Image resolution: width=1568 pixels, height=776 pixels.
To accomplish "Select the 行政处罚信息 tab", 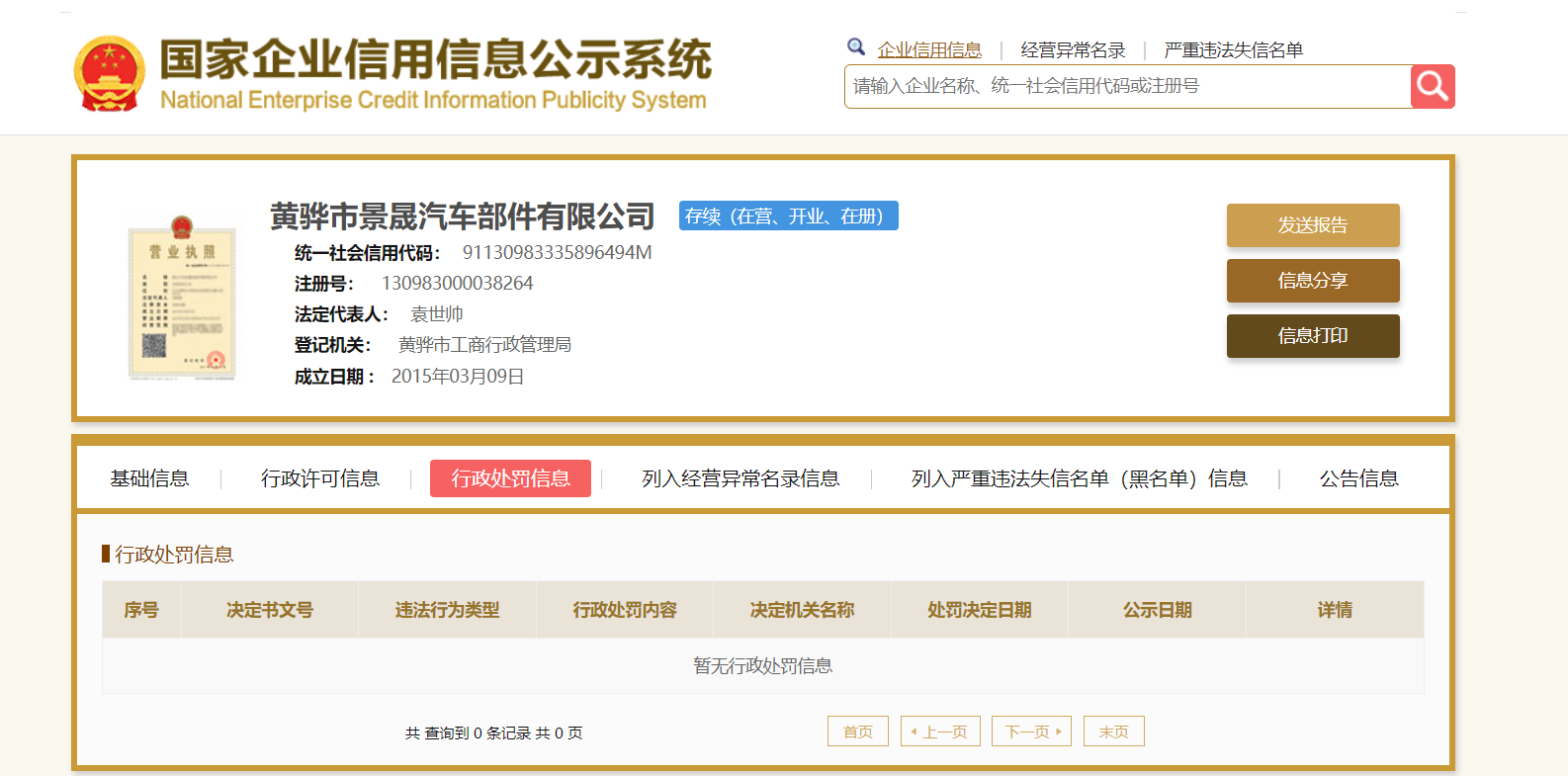I will click(510, 478).
